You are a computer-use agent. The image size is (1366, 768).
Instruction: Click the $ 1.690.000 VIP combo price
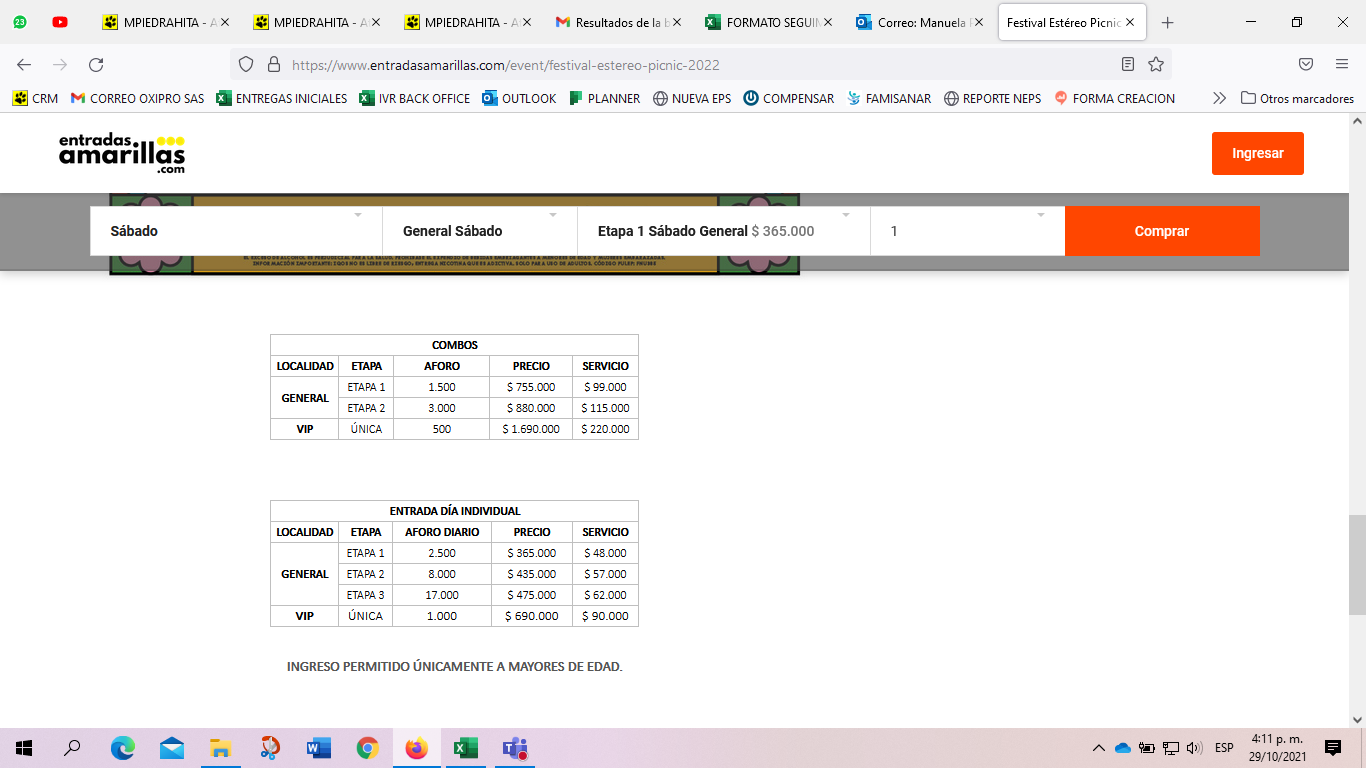[x=531, y=429]
